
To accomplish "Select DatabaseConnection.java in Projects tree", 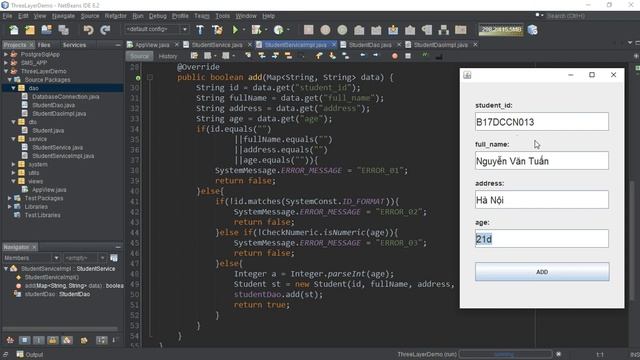I will (65, 97).
